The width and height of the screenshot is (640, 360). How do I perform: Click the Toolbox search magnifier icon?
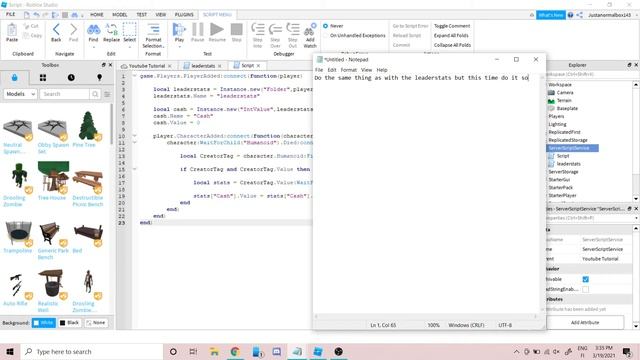click(95, 94)
